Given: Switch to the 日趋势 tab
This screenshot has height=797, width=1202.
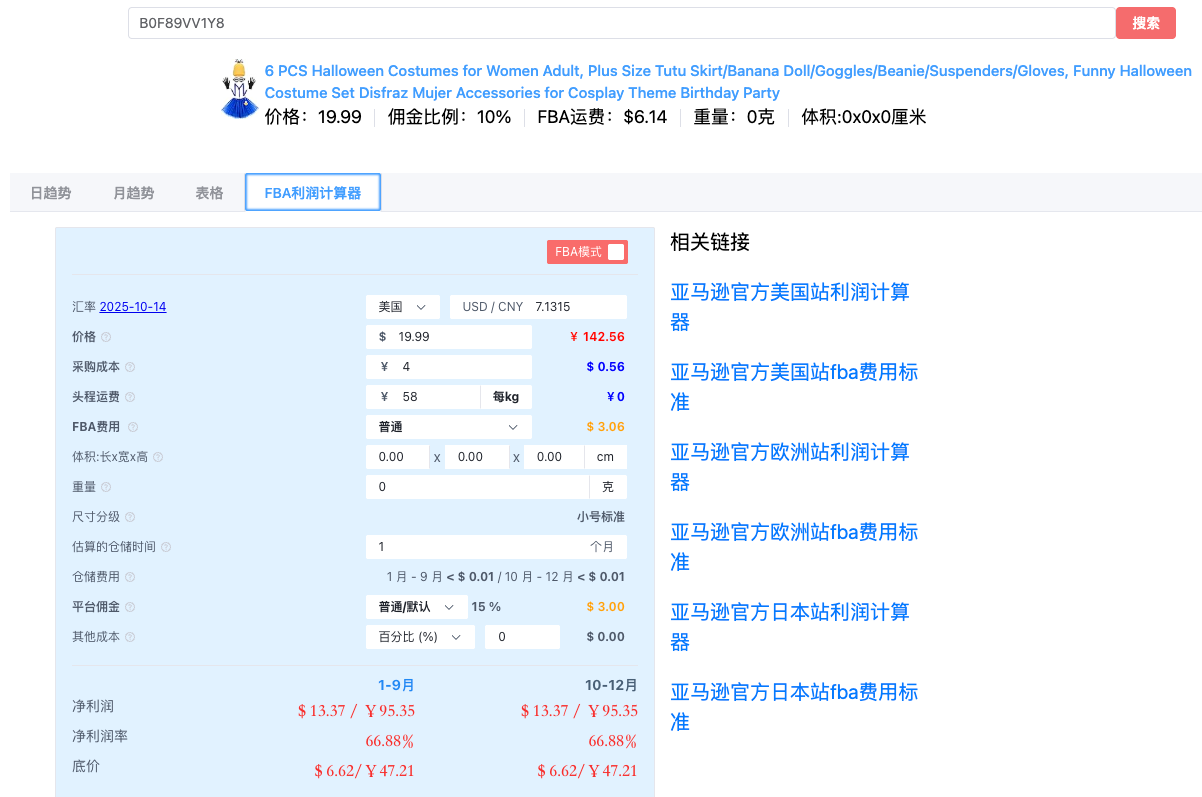Looking at the screenshot, I should click(50, 193).
